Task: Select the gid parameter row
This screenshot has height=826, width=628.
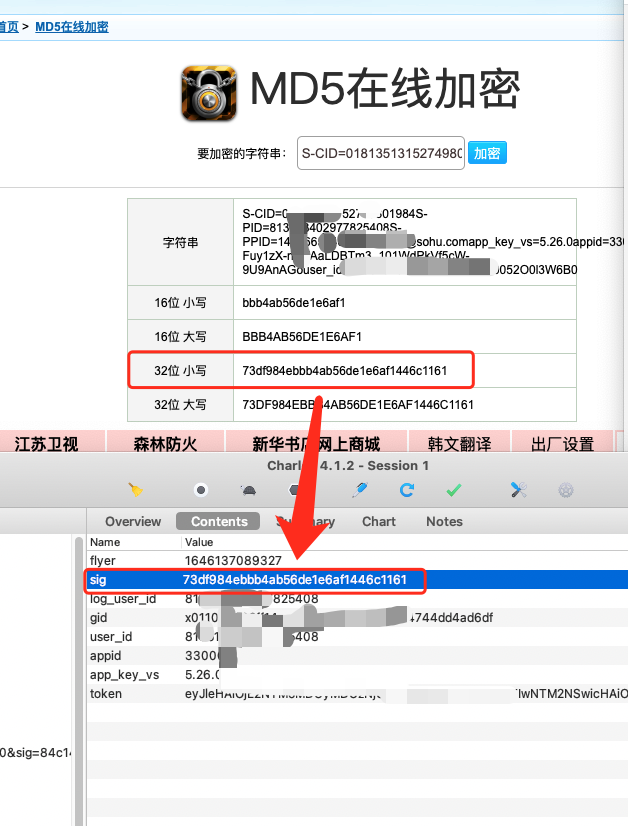Action: [358, 617]
